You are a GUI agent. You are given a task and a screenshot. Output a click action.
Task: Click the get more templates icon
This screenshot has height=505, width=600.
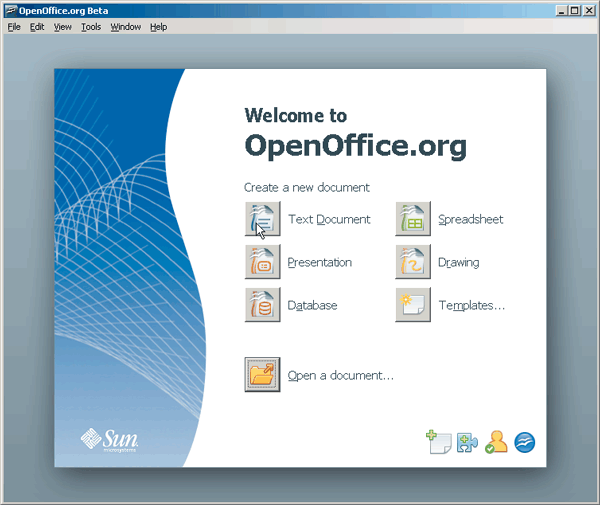coord(438,442)
